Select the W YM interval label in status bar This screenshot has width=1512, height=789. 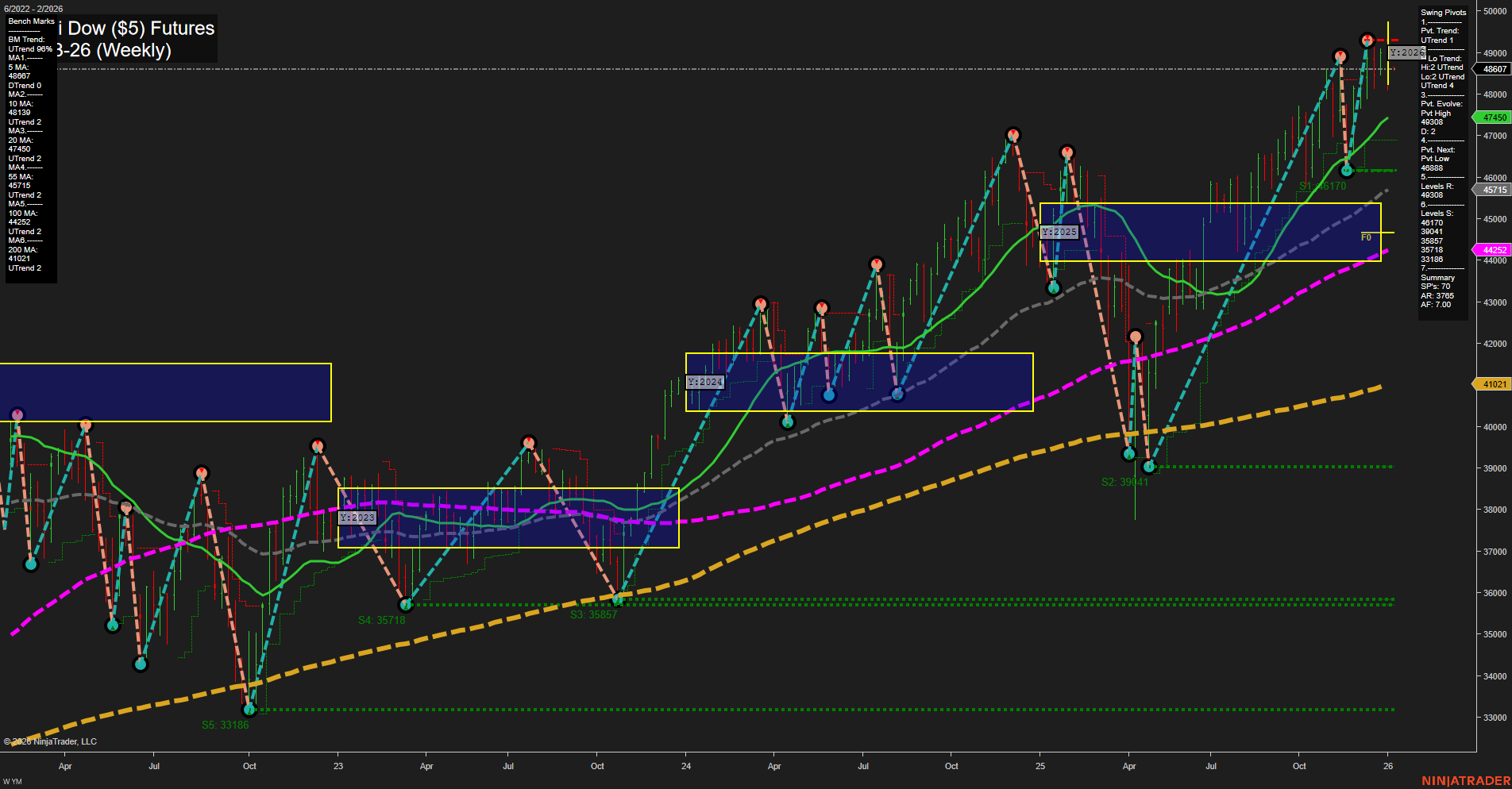coord(11,780)
